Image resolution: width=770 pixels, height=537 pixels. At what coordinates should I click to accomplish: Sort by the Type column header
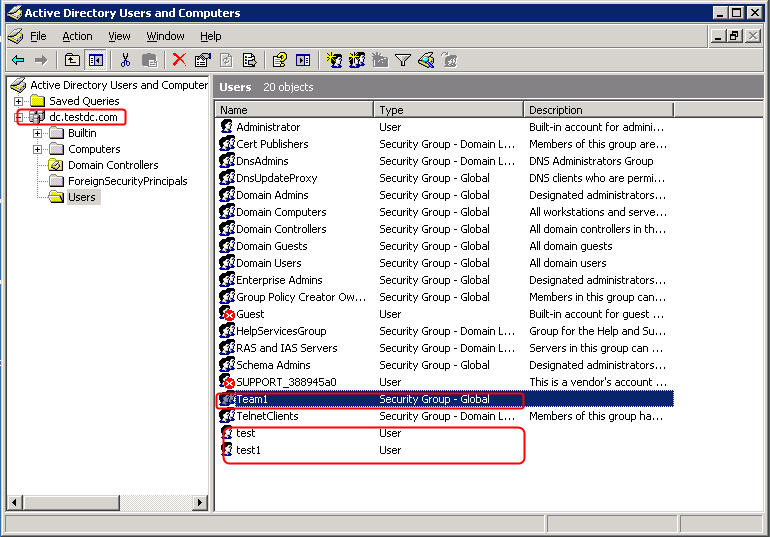pos(448,110)
